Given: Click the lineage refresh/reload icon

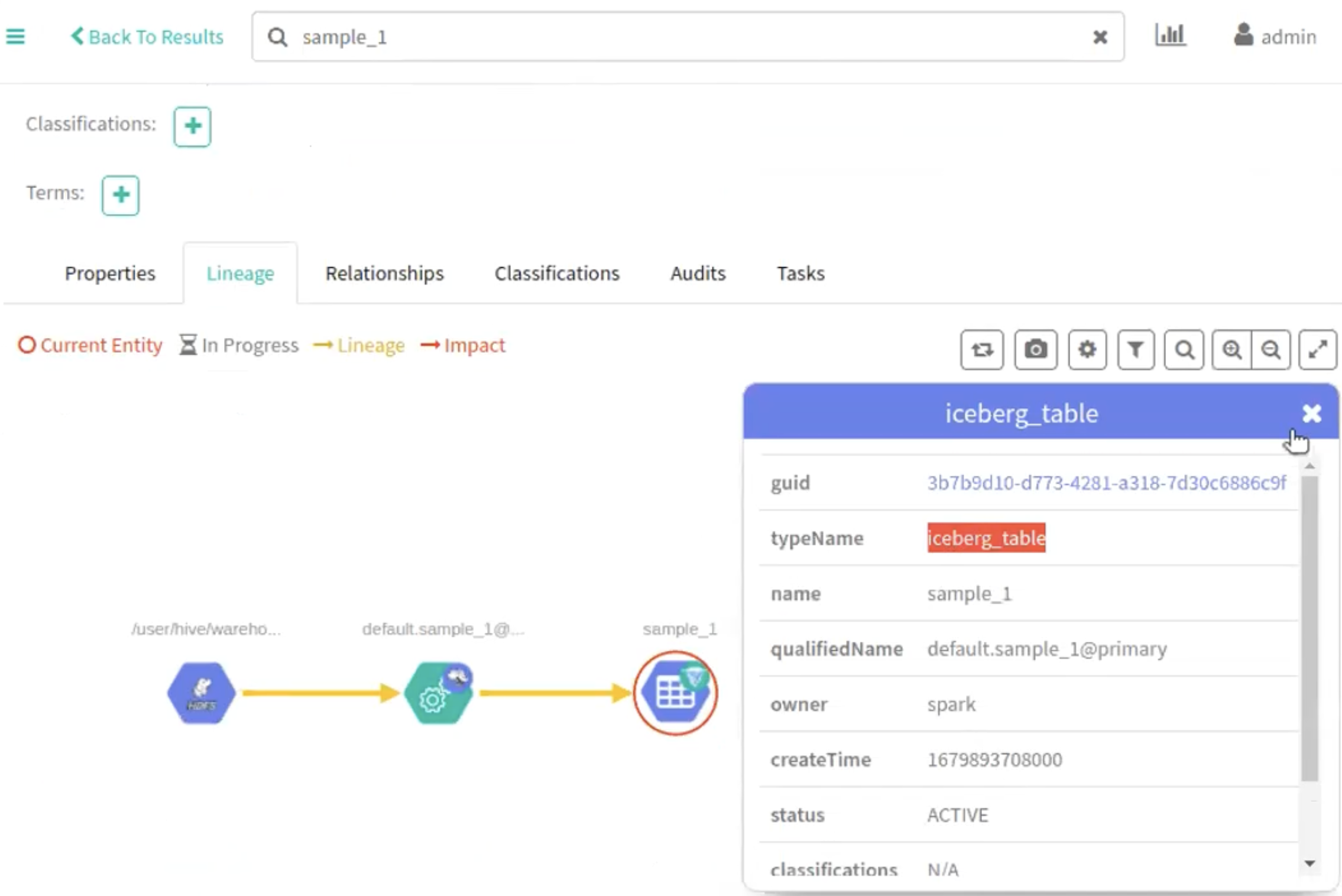Looking at the screenshot, I should 981,350.
